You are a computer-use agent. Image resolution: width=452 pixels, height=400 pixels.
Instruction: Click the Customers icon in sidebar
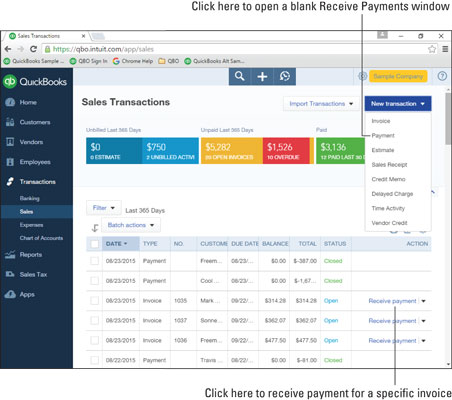click(10, 122)
